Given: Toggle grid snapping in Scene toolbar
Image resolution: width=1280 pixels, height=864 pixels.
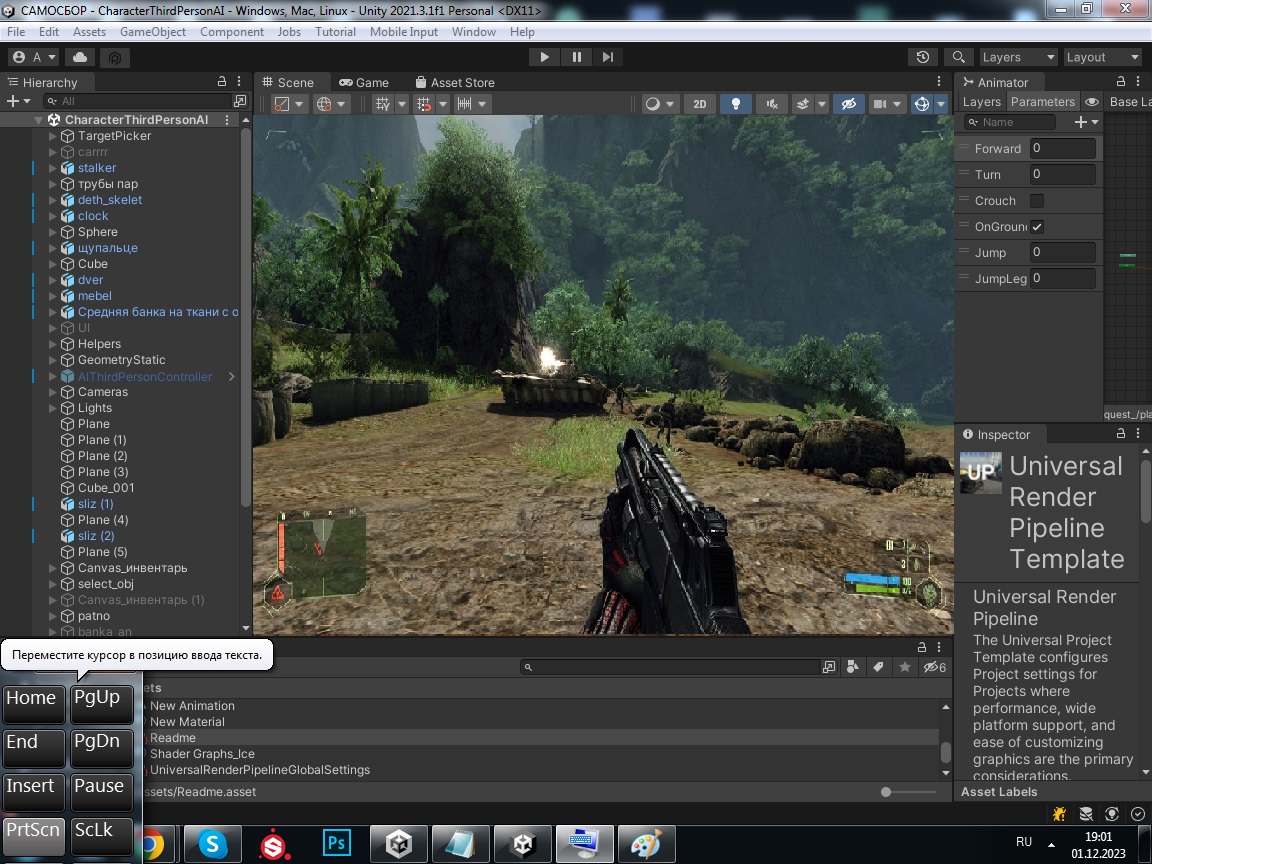Looking at the screenshot, I should pyautogui.click(x=424, y=104).
